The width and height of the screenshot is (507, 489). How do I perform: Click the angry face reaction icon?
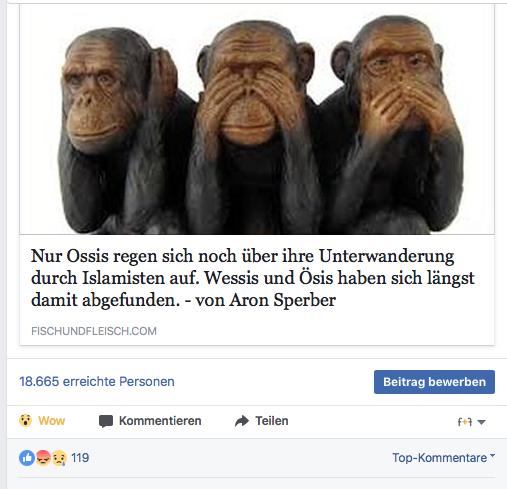click(43, 458)
